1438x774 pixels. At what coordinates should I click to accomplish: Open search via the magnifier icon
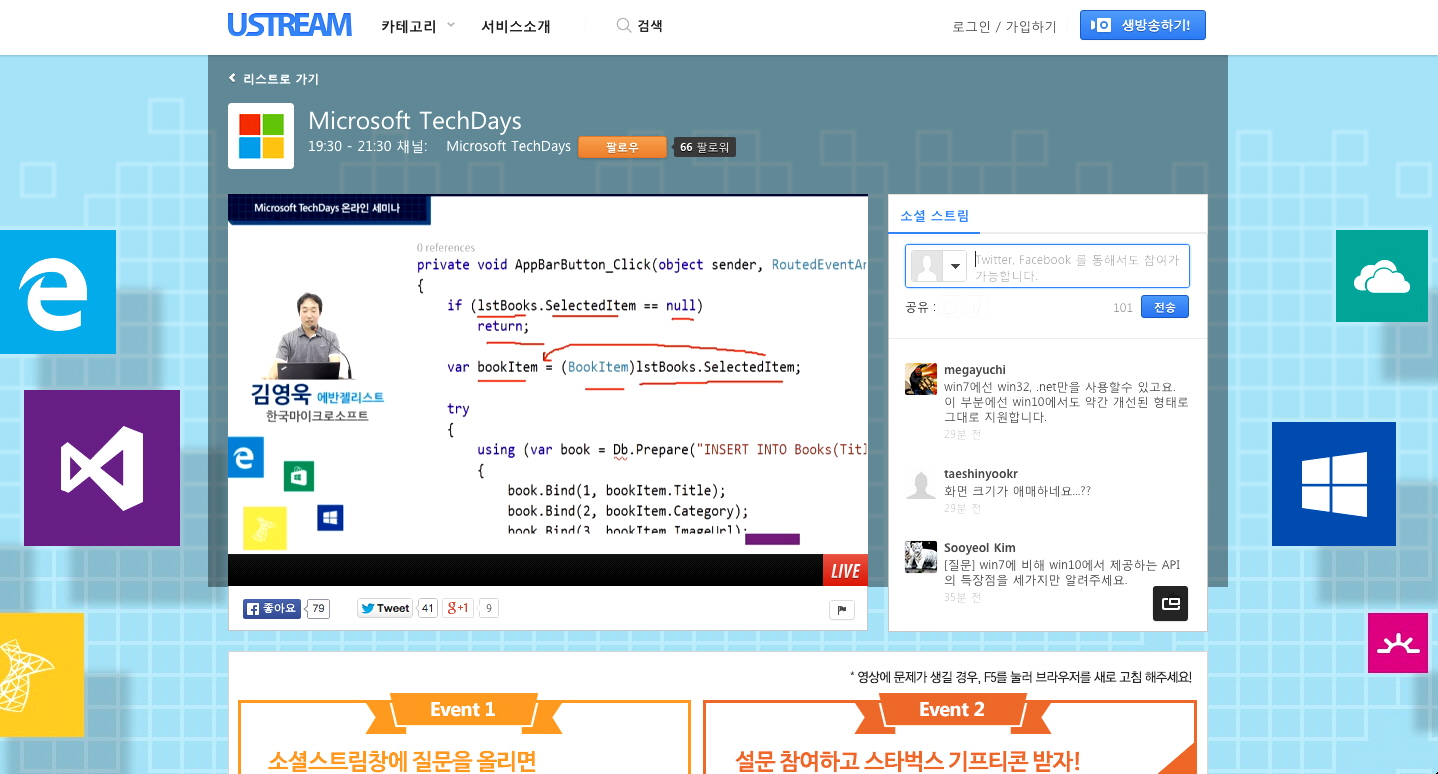click(x=622, y=24)
